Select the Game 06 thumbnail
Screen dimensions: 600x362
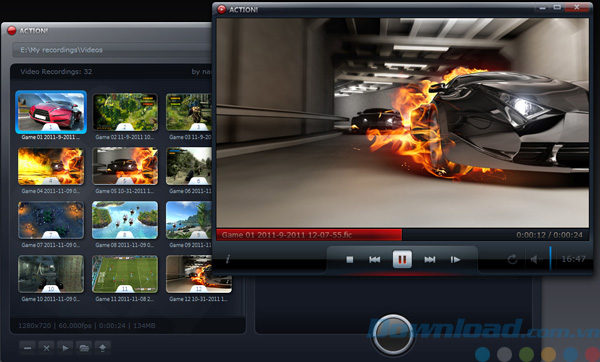[189, 166]
